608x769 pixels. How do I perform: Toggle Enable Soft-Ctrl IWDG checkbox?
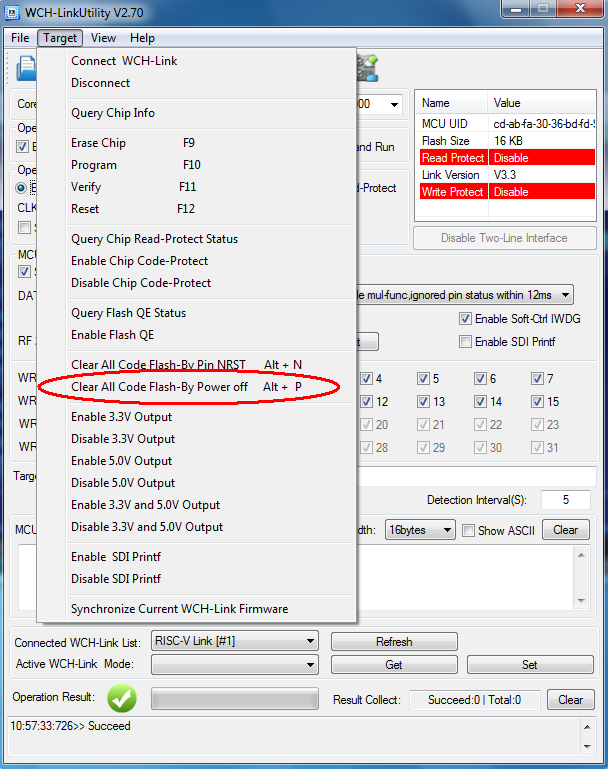click(x=465, y=319)
